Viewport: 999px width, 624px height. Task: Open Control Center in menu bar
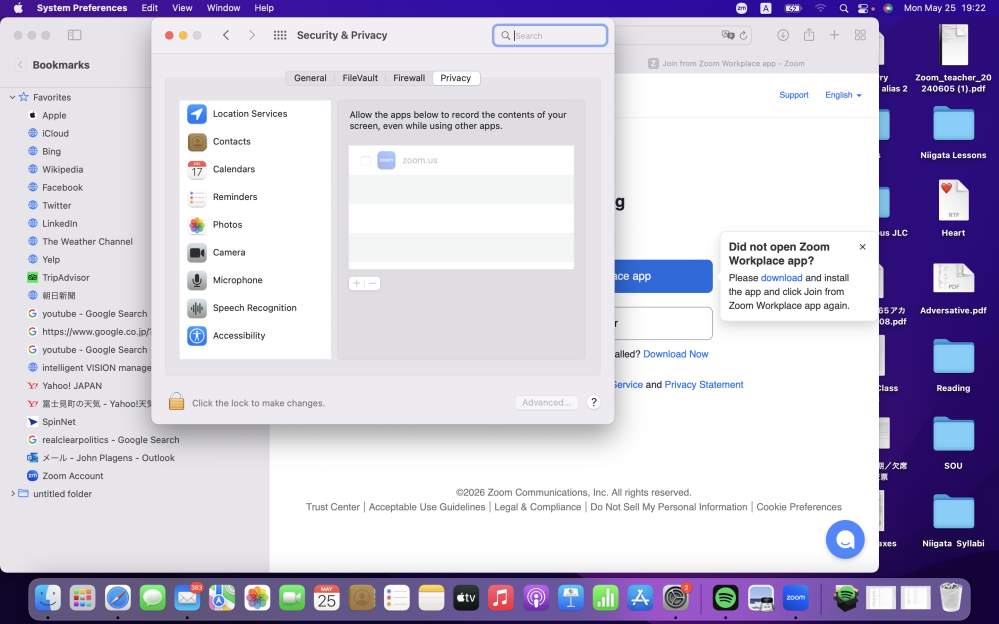coord(863,8)
